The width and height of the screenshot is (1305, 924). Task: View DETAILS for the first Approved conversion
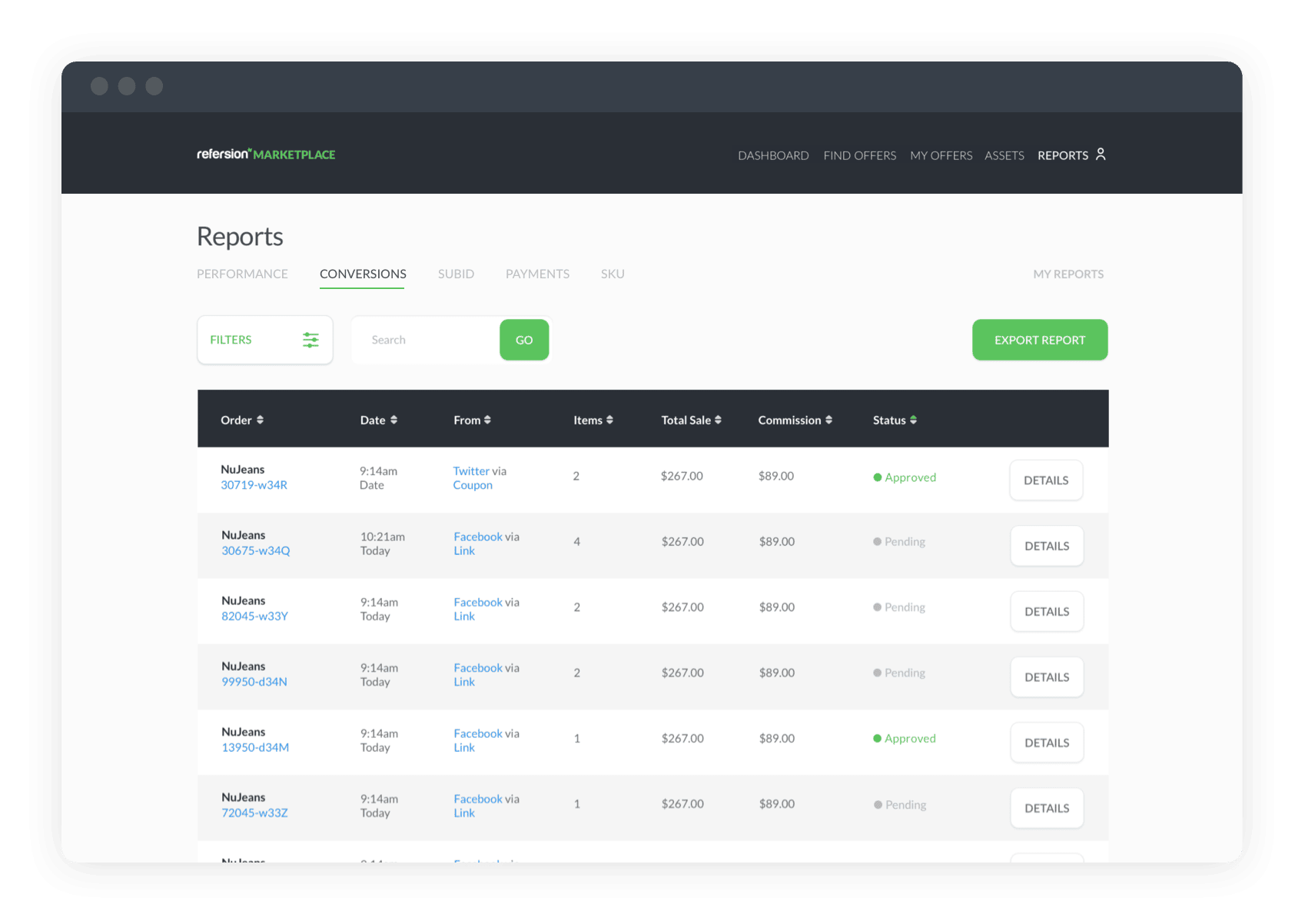click(x=1045, y=480)
